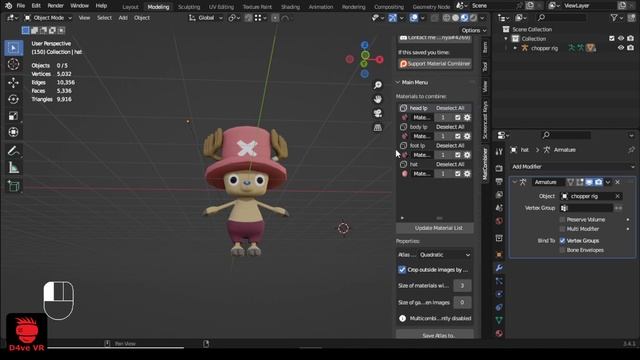
Task: Click the outliner filter funnel icon
Action: pos(614,18)
